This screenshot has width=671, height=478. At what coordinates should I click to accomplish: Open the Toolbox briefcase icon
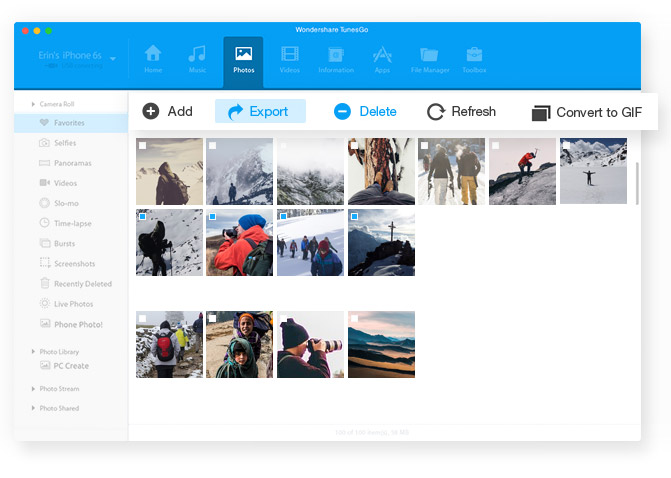click(474, 54)
